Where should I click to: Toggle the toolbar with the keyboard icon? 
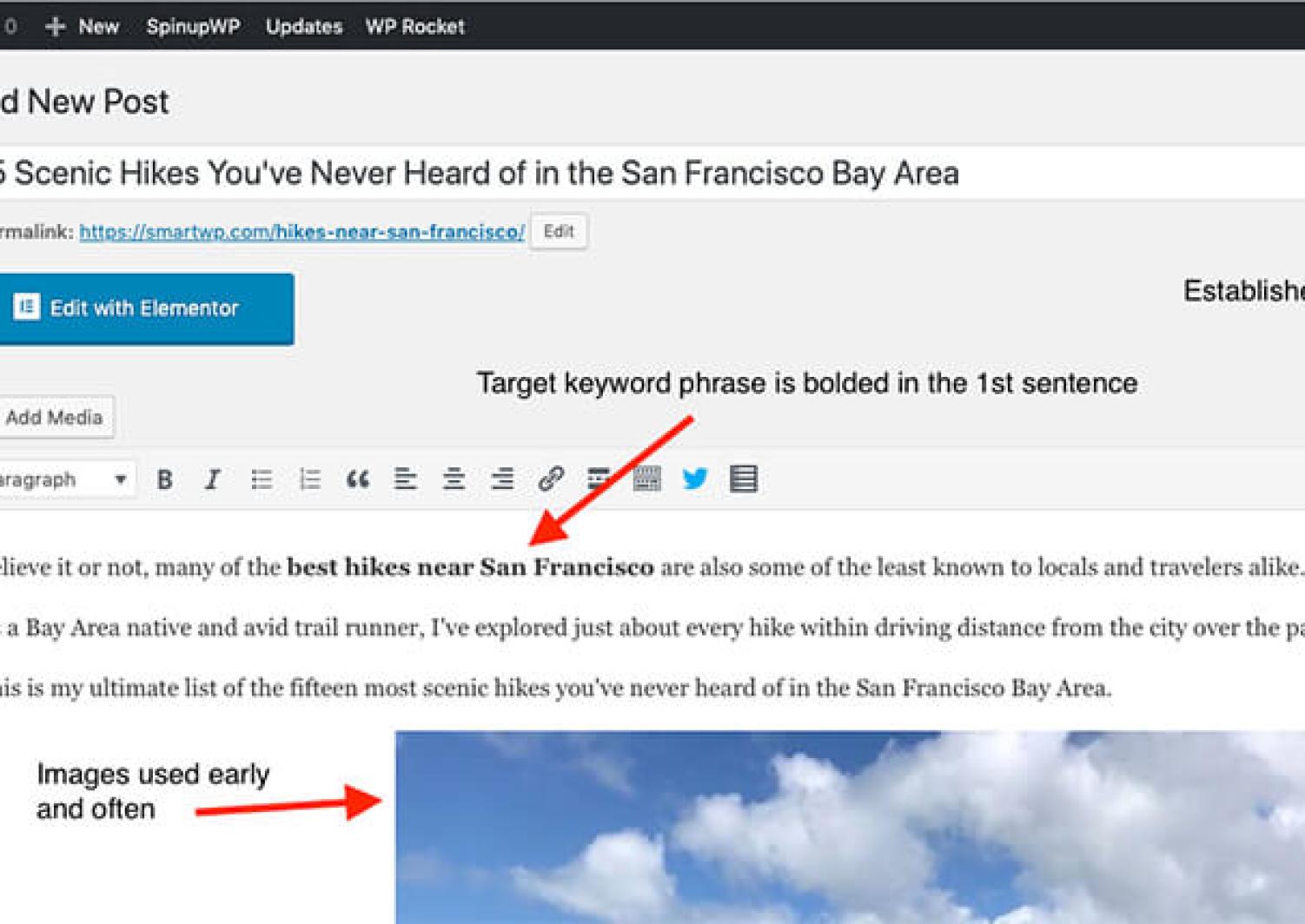click(646, 479)
